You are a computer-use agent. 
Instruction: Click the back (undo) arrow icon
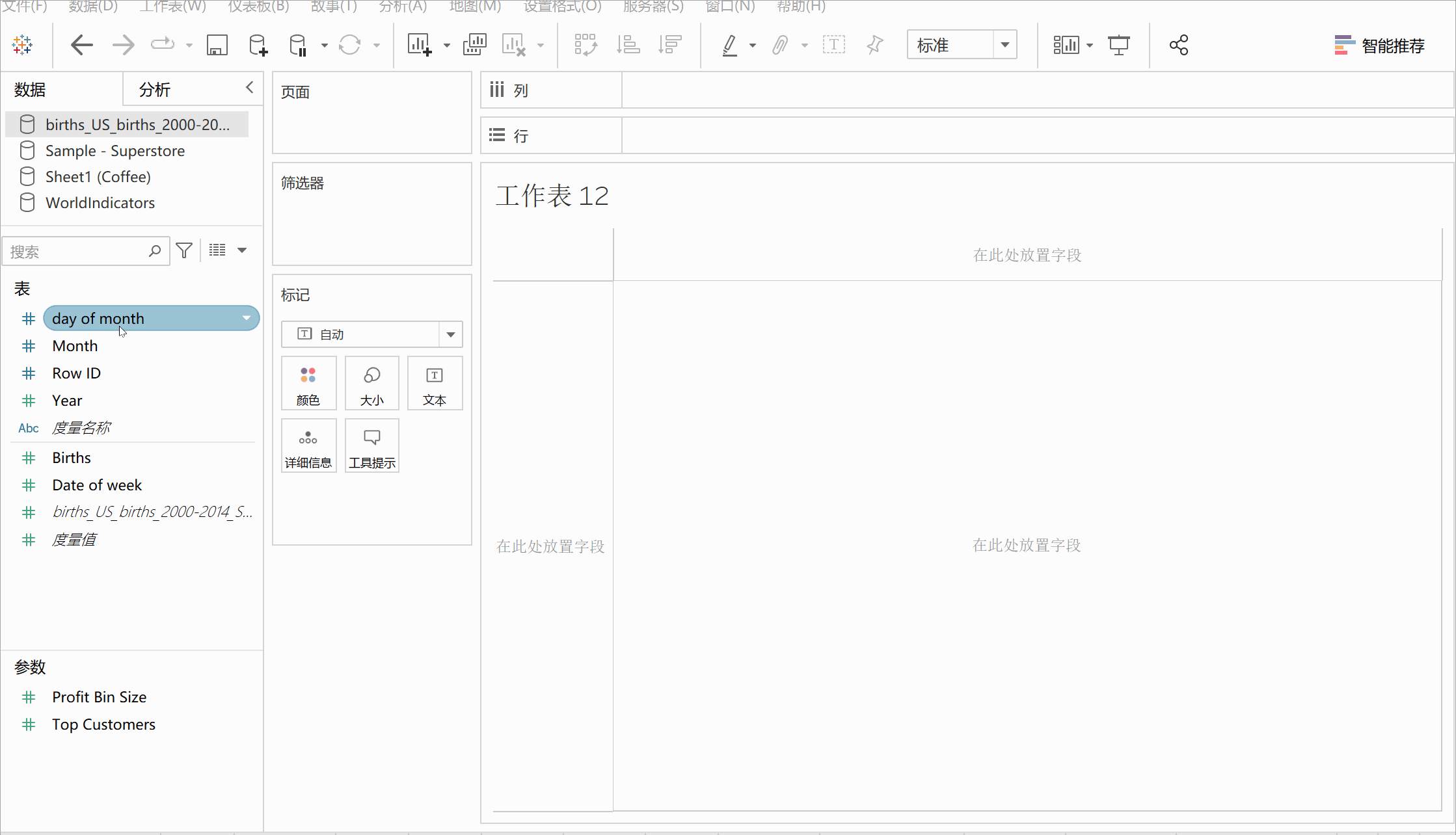click(82, 46)
